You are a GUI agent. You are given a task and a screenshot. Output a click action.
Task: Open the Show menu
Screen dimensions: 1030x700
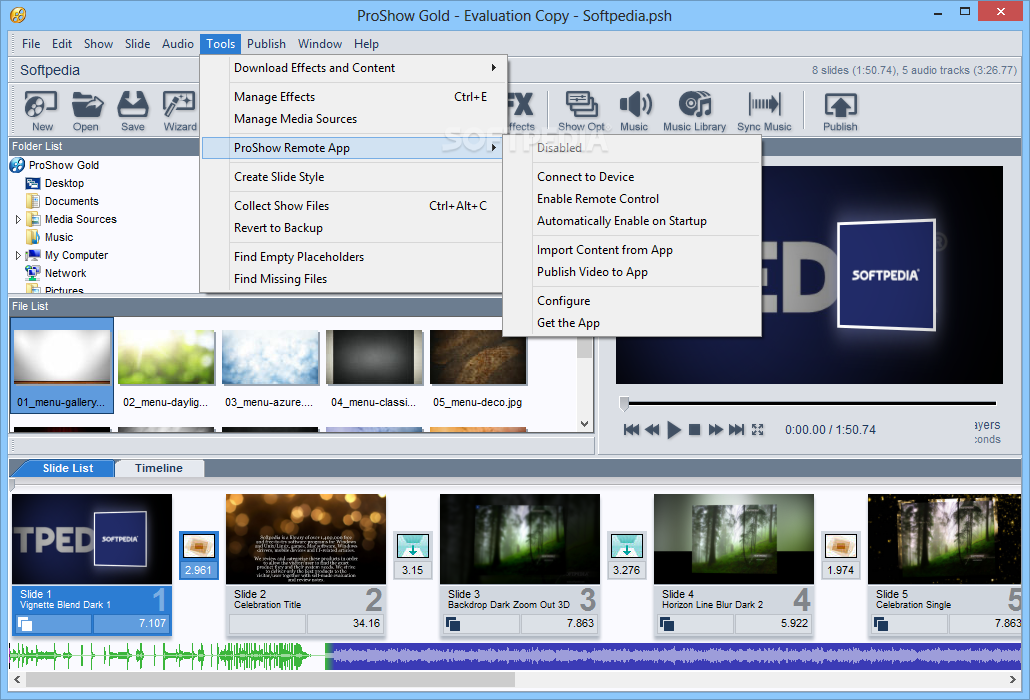(x=98, y=44)
